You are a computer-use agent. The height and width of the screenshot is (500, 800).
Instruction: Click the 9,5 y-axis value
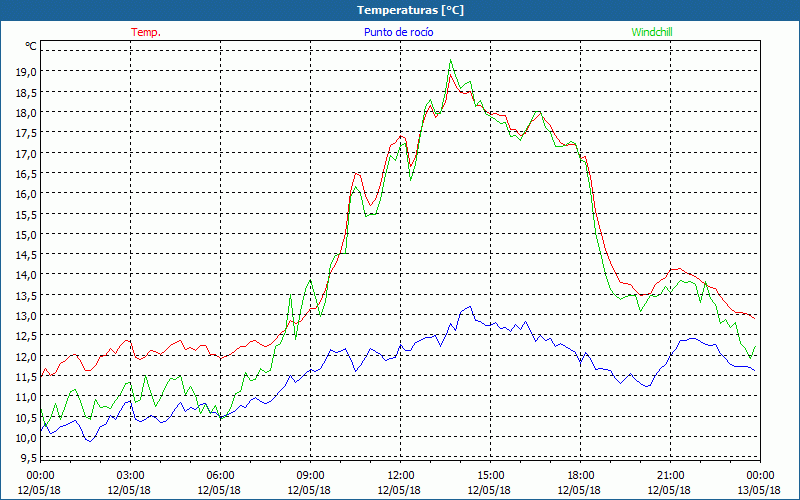pyautogui.click(x=28, y=458)
